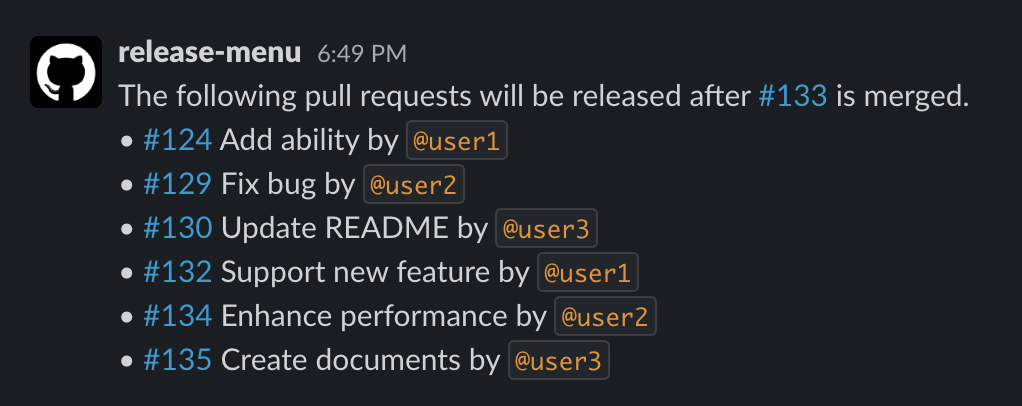
Task: Click the GitHub avatar icon
Action: coord(66,72)
